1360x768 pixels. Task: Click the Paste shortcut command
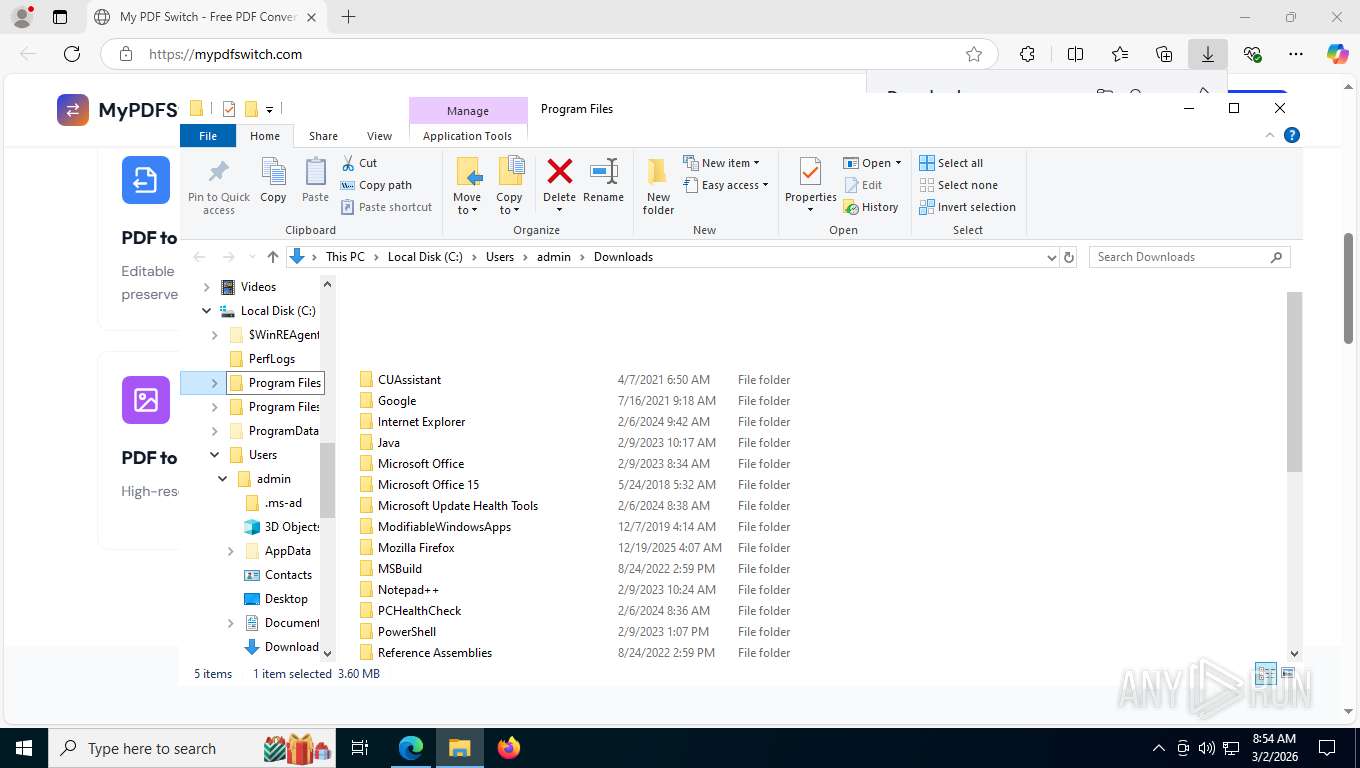[387, 207]
